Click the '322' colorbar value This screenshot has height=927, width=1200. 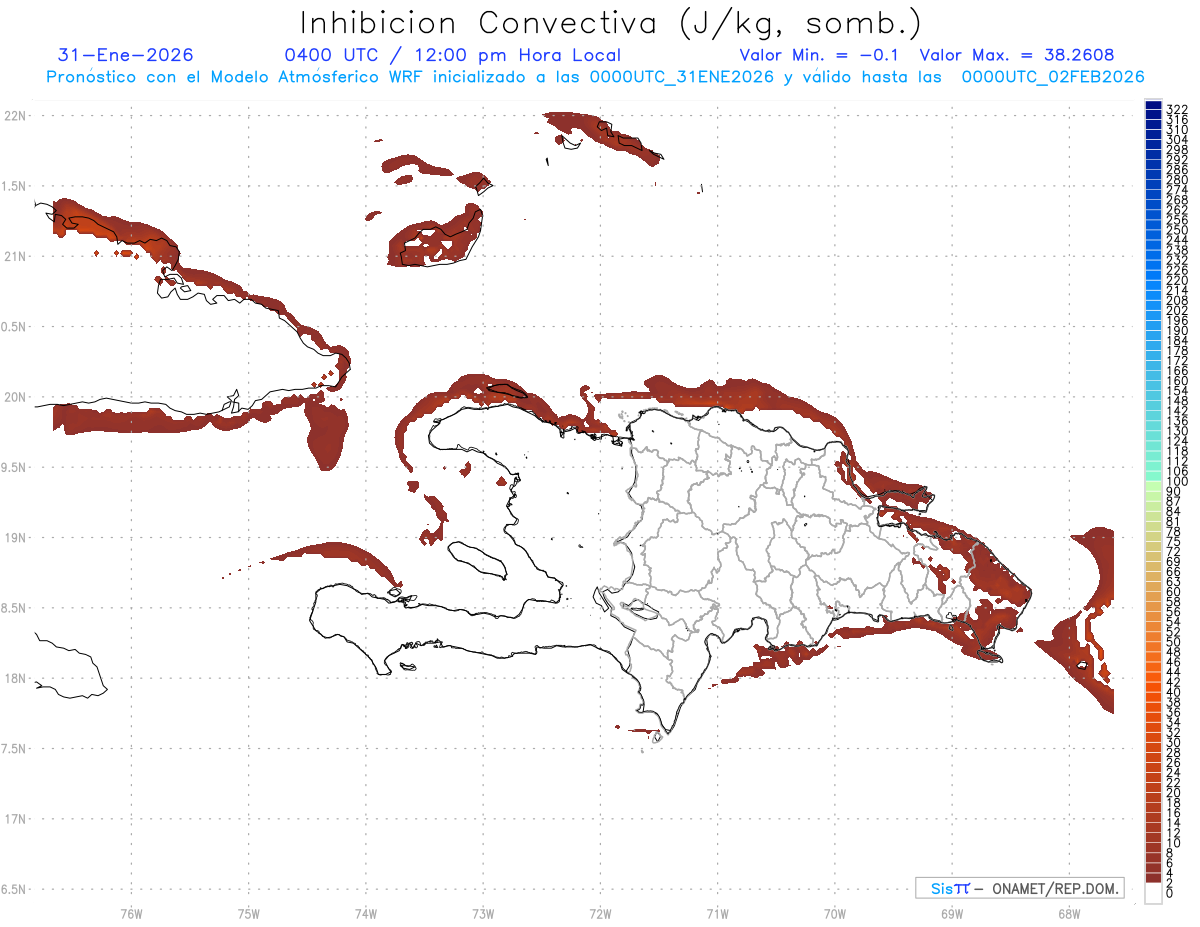tap(1176, 108)
